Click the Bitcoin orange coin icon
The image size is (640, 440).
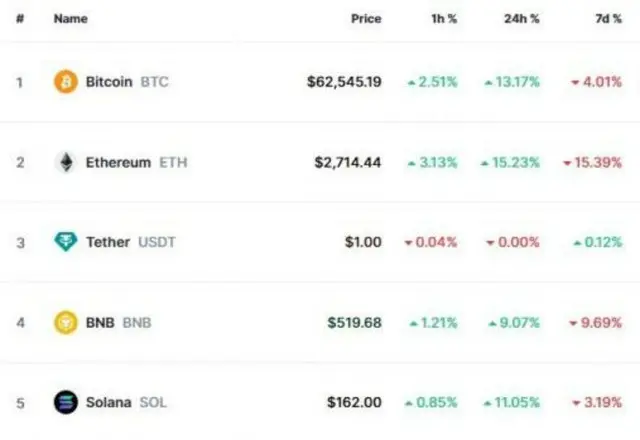66,82
